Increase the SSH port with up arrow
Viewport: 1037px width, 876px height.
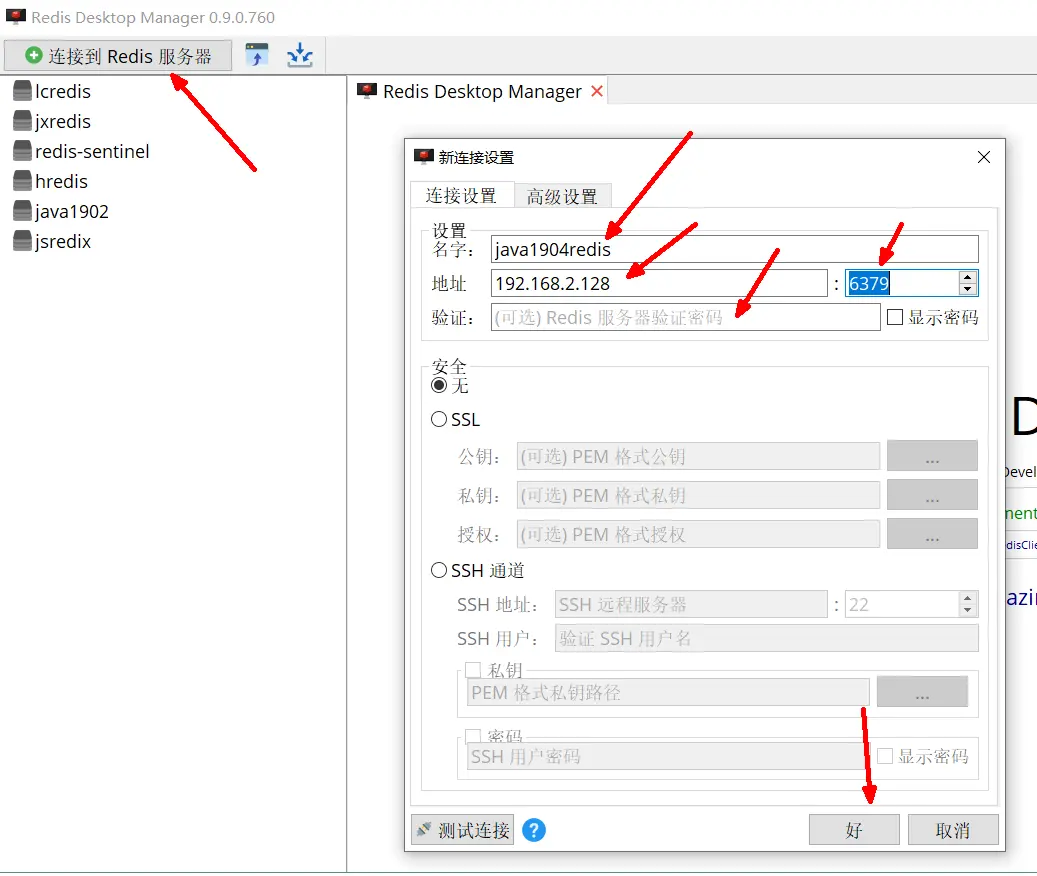tap(968, 598)
